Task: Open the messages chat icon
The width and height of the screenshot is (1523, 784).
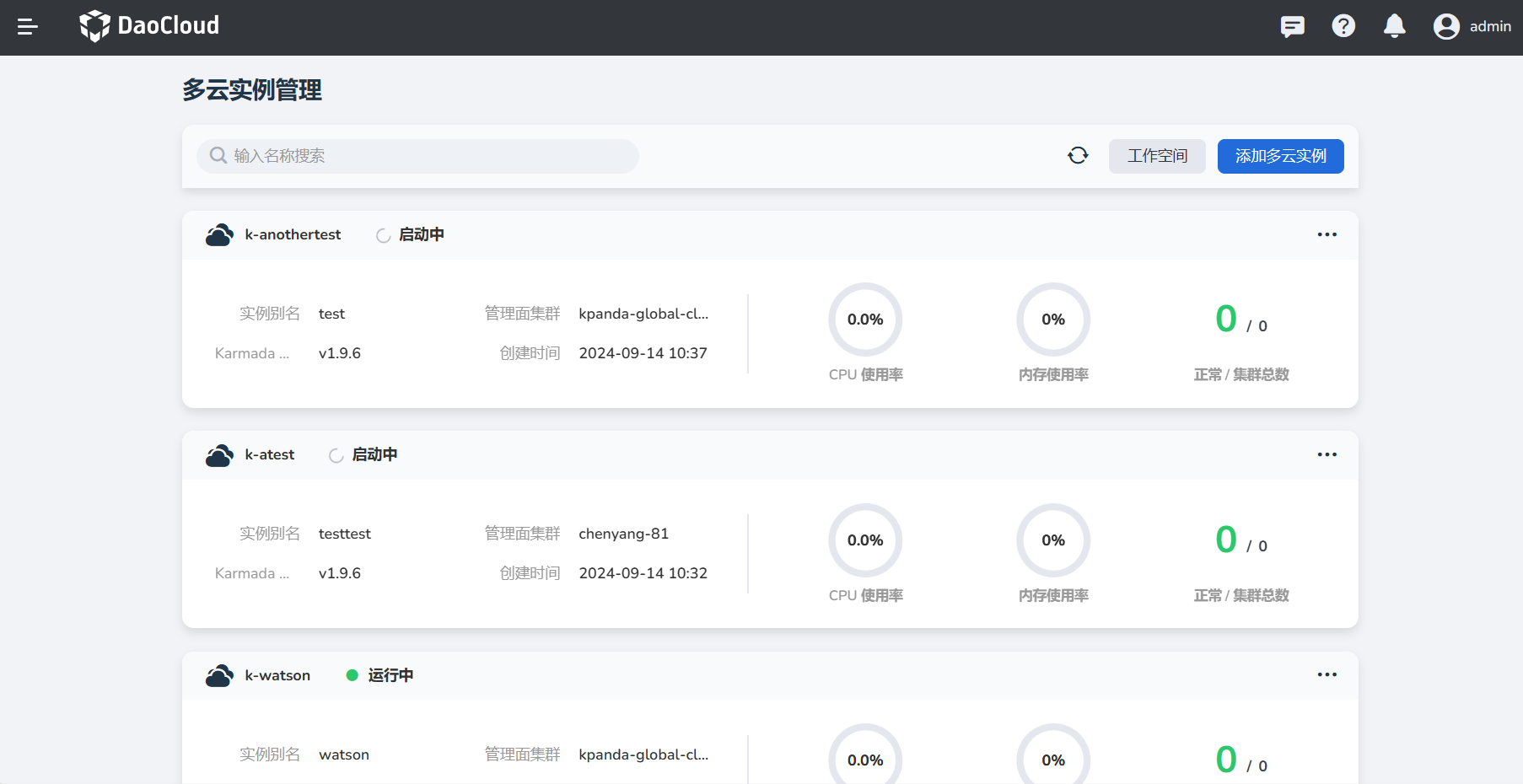Action: 1292,27
